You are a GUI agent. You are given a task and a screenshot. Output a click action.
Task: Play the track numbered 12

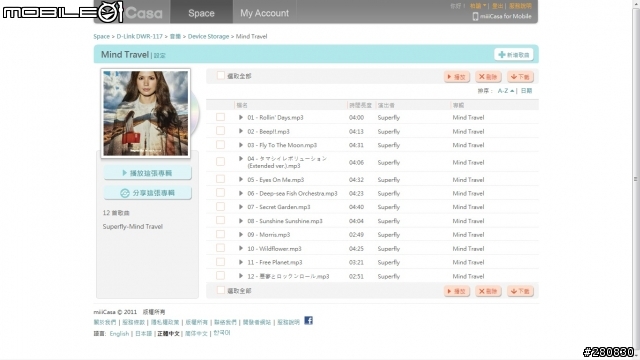[241, 276]
